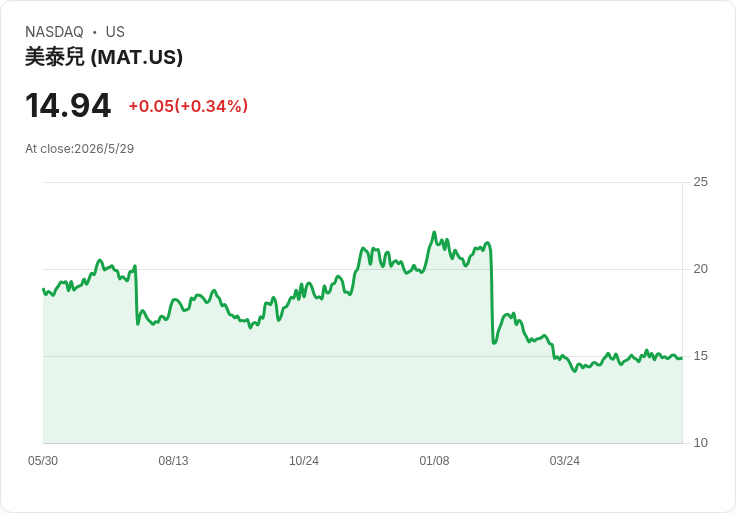This screenshot has height=513, width=736.
Task: Click the +0.05(+0.34%) price change
Action: pyautogui.click(x=188, y=106)
